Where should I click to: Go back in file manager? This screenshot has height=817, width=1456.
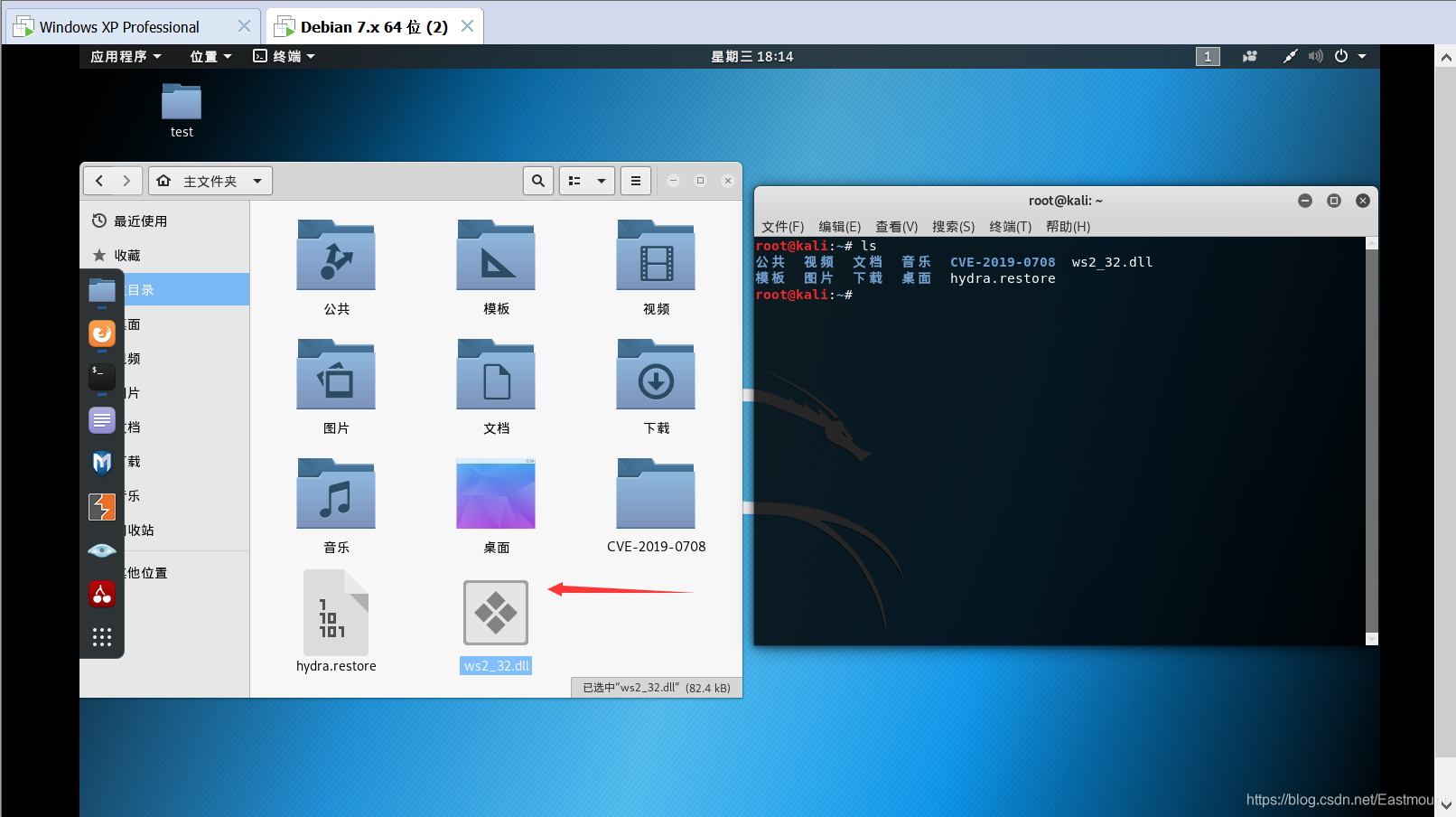coord(99,181)
